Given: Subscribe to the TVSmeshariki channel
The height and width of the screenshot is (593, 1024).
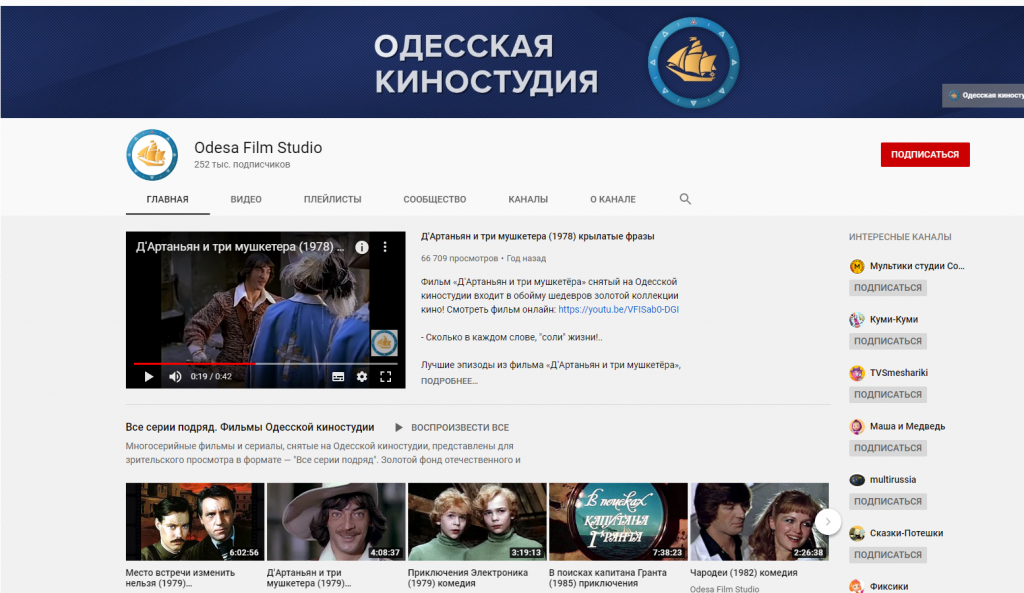Looking at the screenshot, I should (887, 394).
